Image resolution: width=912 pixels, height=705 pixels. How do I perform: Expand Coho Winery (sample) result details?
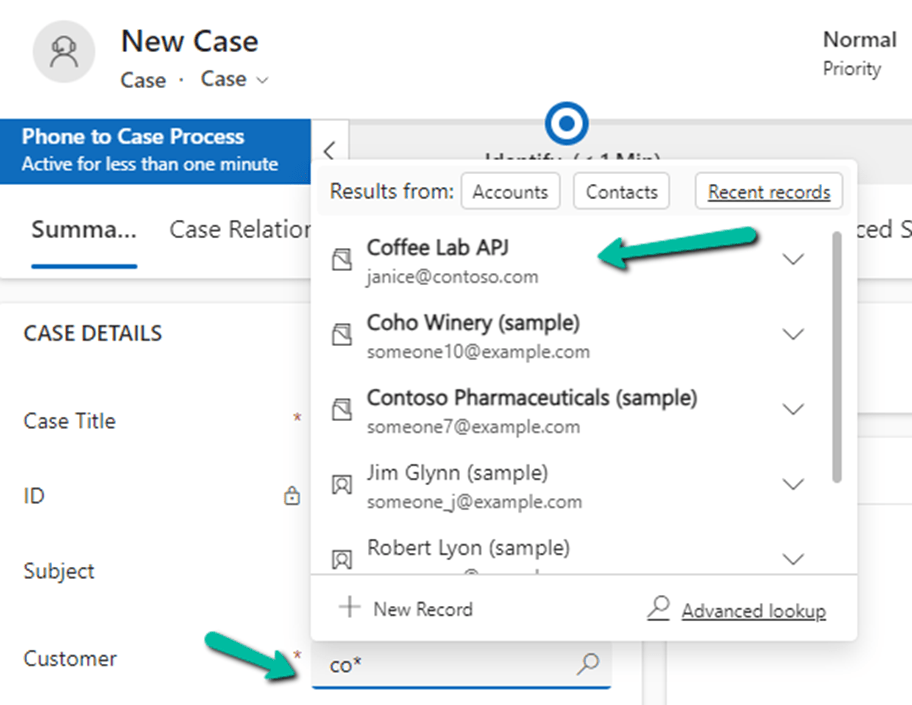(x=793, y=335)
